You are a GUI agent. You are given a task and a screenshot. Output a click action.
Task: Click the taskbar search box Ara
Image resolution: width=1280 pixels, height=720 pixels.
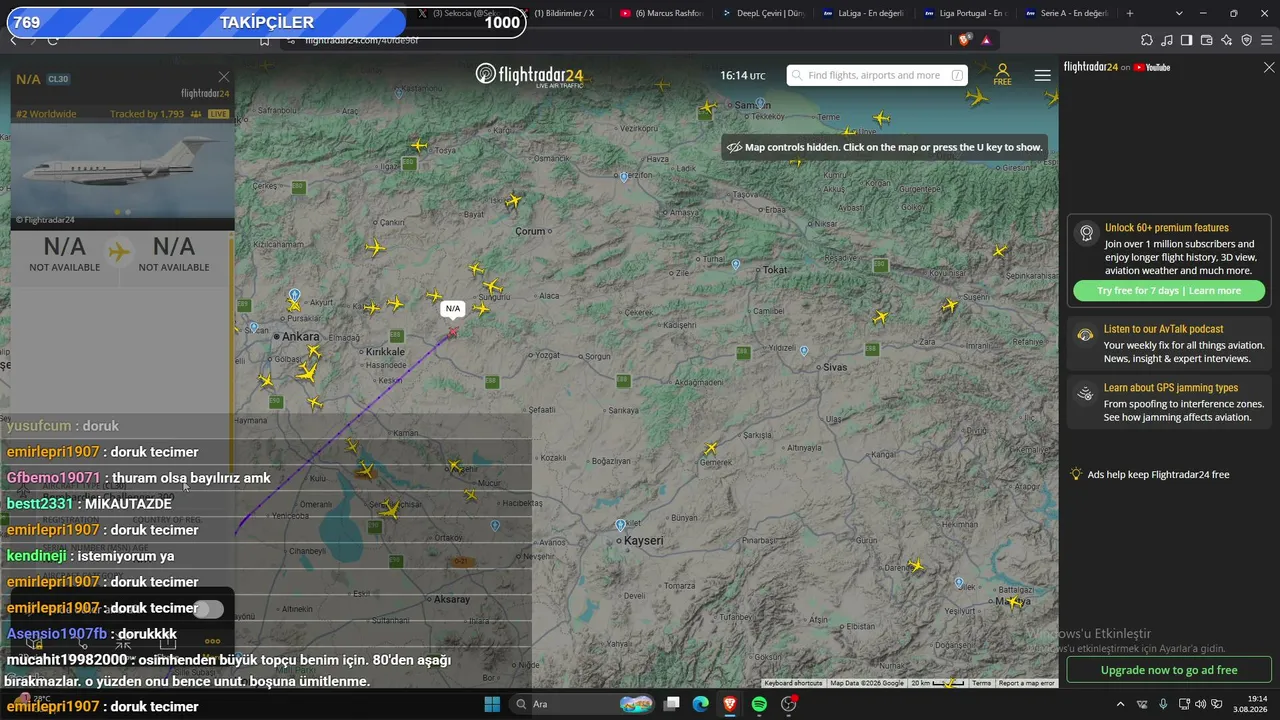pyautogui.click(x=582, y=704)
